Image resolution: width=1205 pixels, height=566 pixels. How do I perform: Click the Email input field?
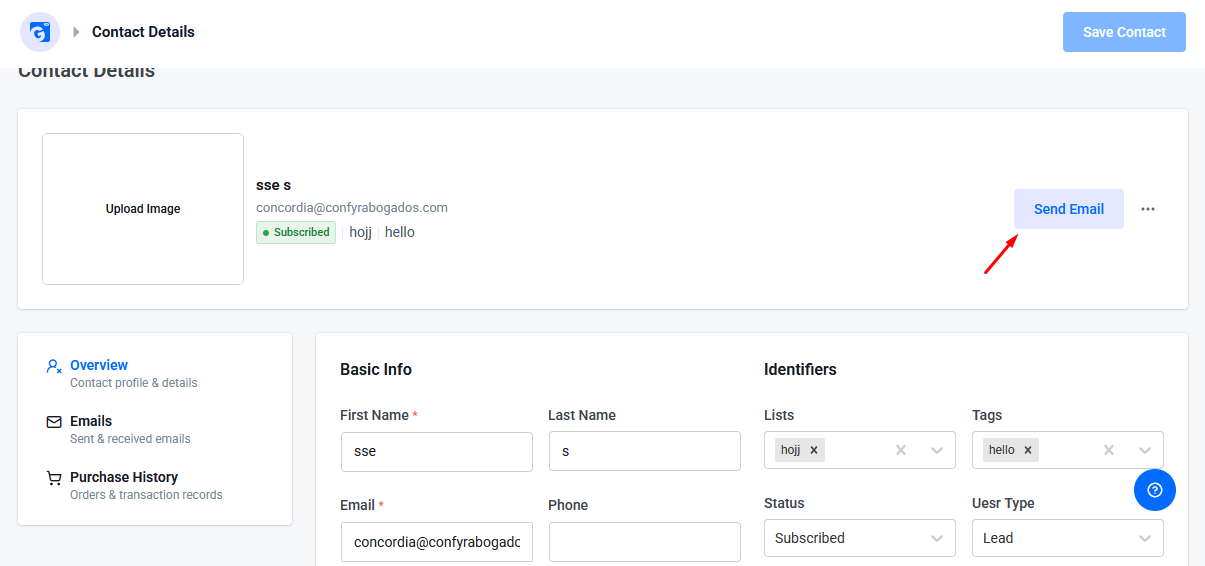(x=437, y=542)
